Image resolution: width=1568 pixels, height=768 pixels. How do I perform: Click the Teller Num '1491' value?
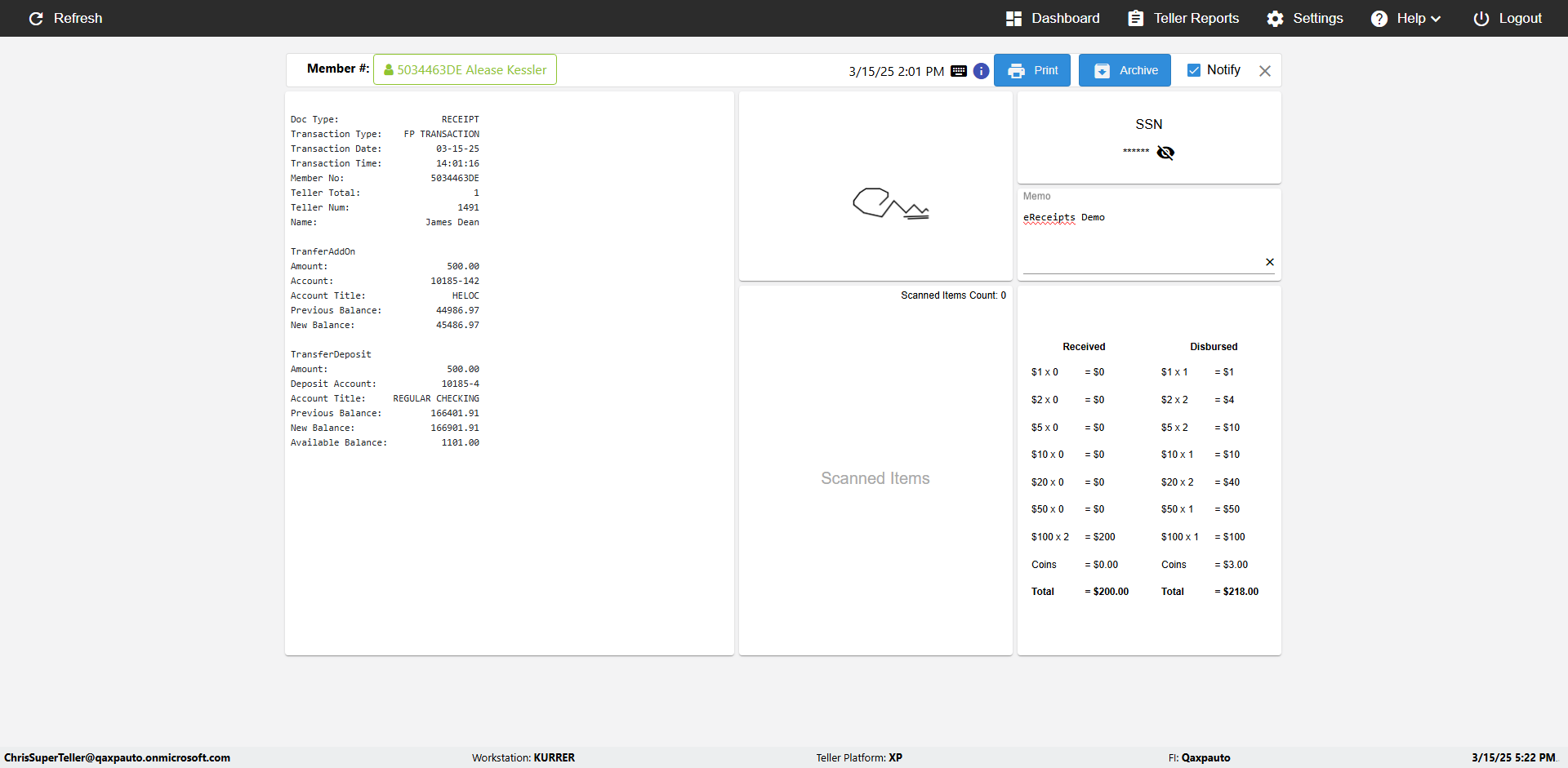[469, 207]
